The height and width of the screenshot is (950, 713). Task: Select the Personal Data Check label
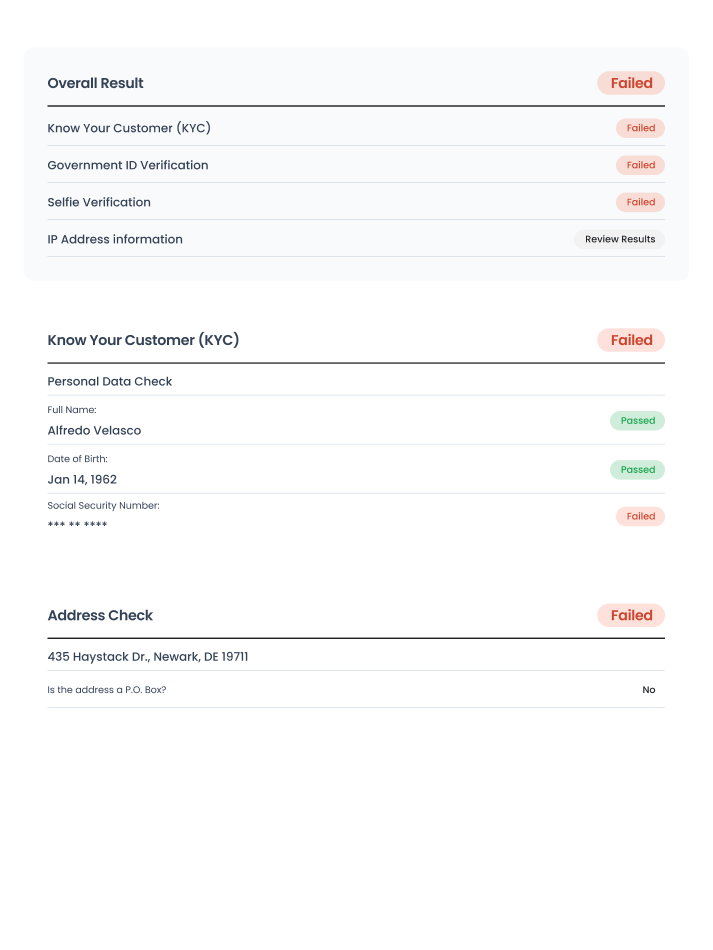pos(110,381)
